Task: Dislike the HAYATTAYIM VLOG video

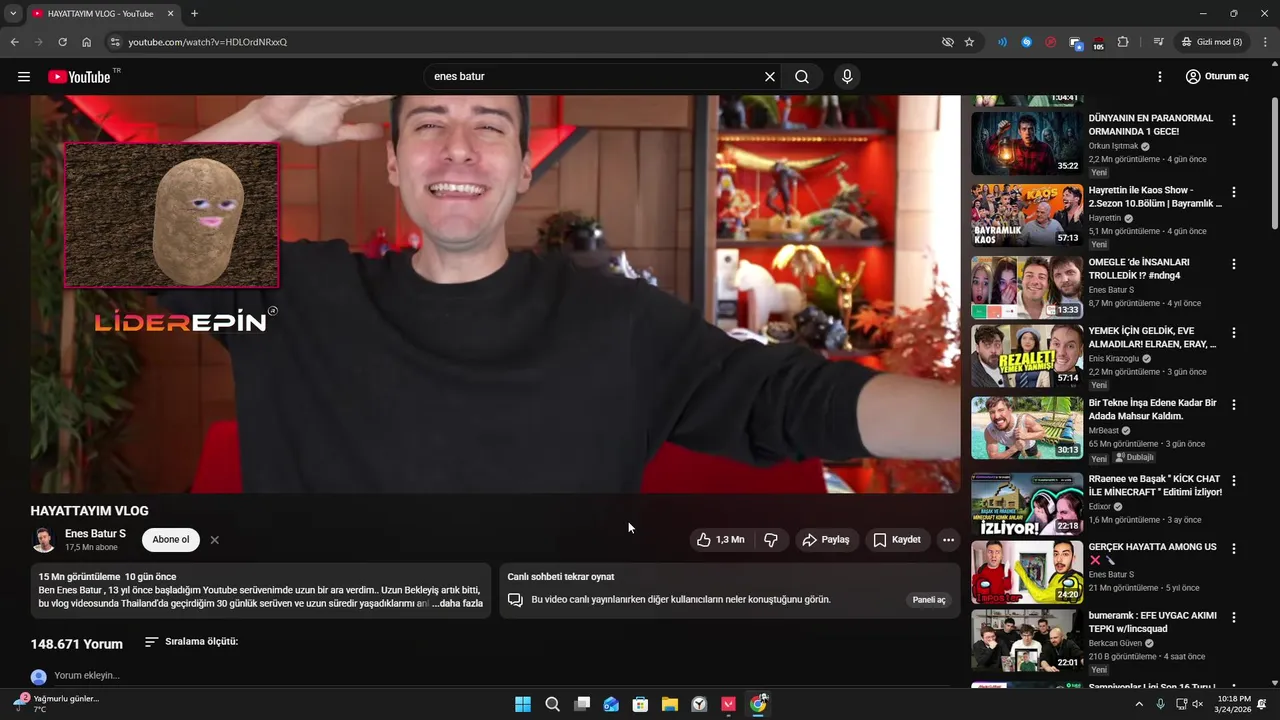Action: pyautogui.click(x=771, y=540)
